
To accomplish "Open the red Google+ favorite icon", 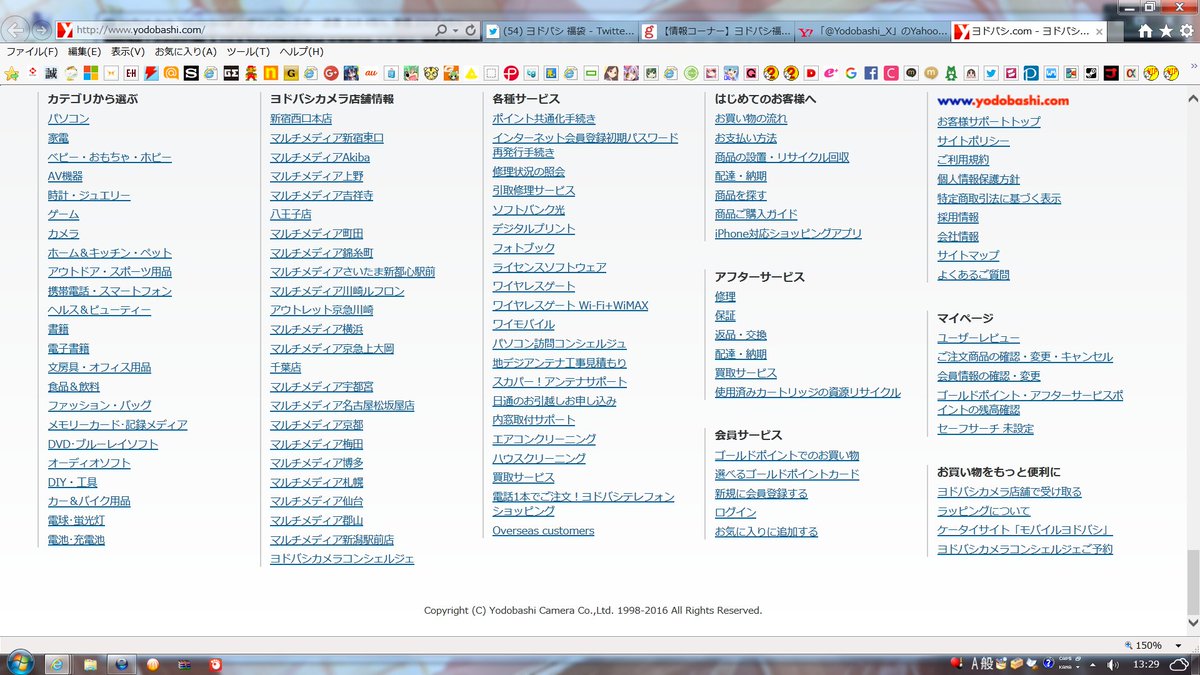I will (329, 73).
